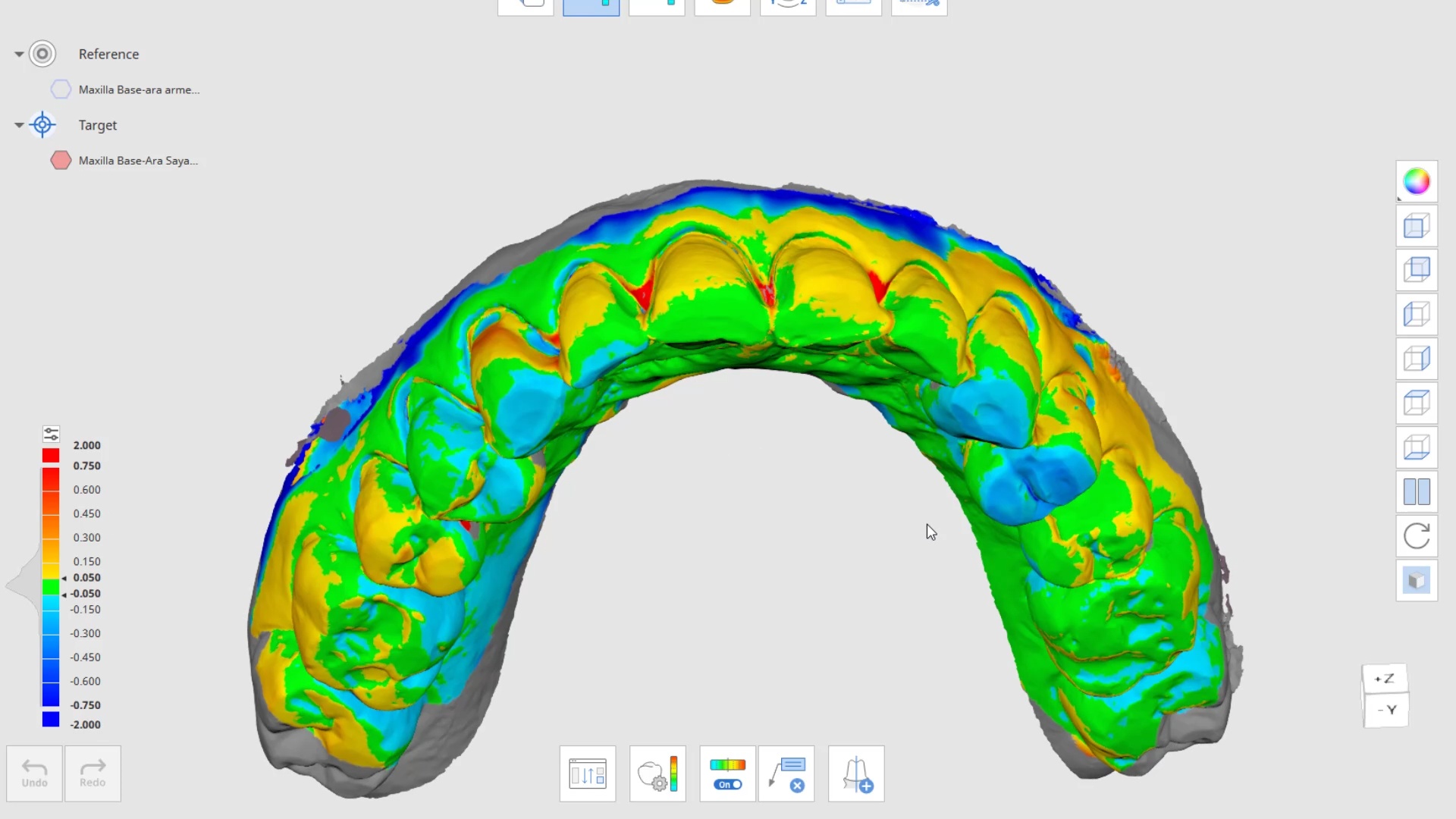The width and height of the screenshot is (1456, 819).
Task: Click the delete annotation label icon
Action: click(x=786, y=773)
